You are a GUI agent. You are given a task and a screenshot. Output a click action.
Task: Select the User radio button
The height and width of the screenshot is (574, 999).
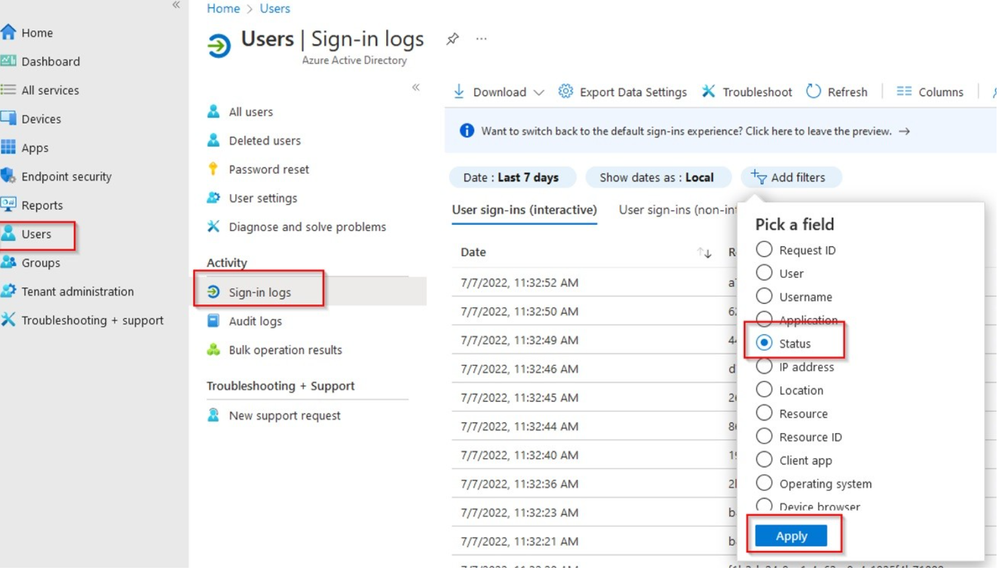coord(764,273)
